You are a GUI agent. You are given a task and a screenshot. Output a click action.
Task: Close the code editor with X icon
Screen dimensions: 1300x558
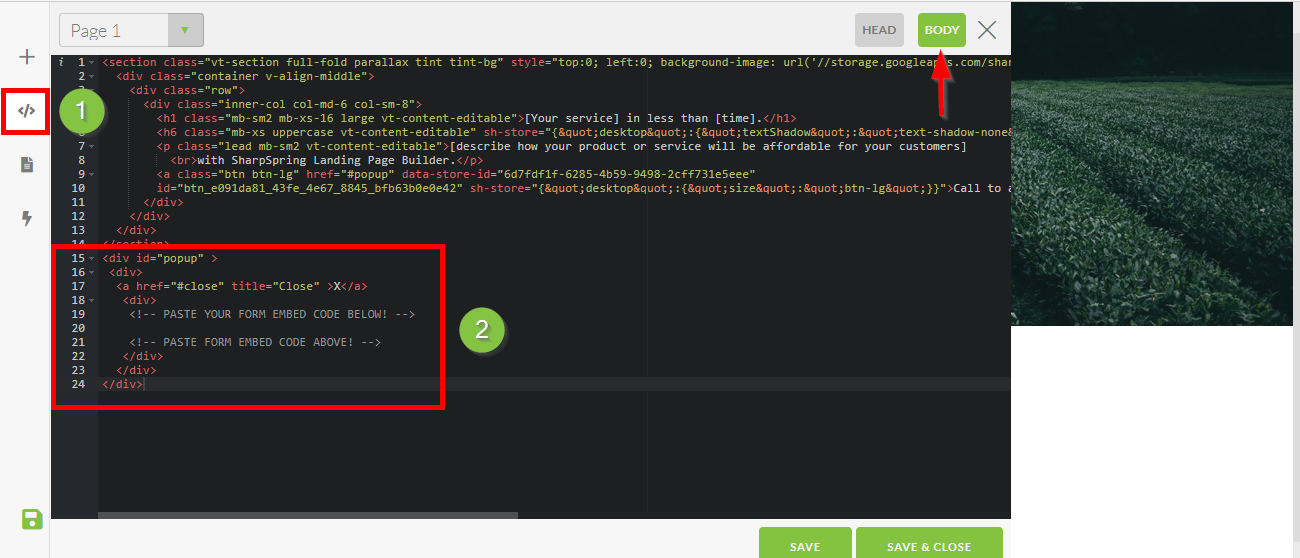987,30
